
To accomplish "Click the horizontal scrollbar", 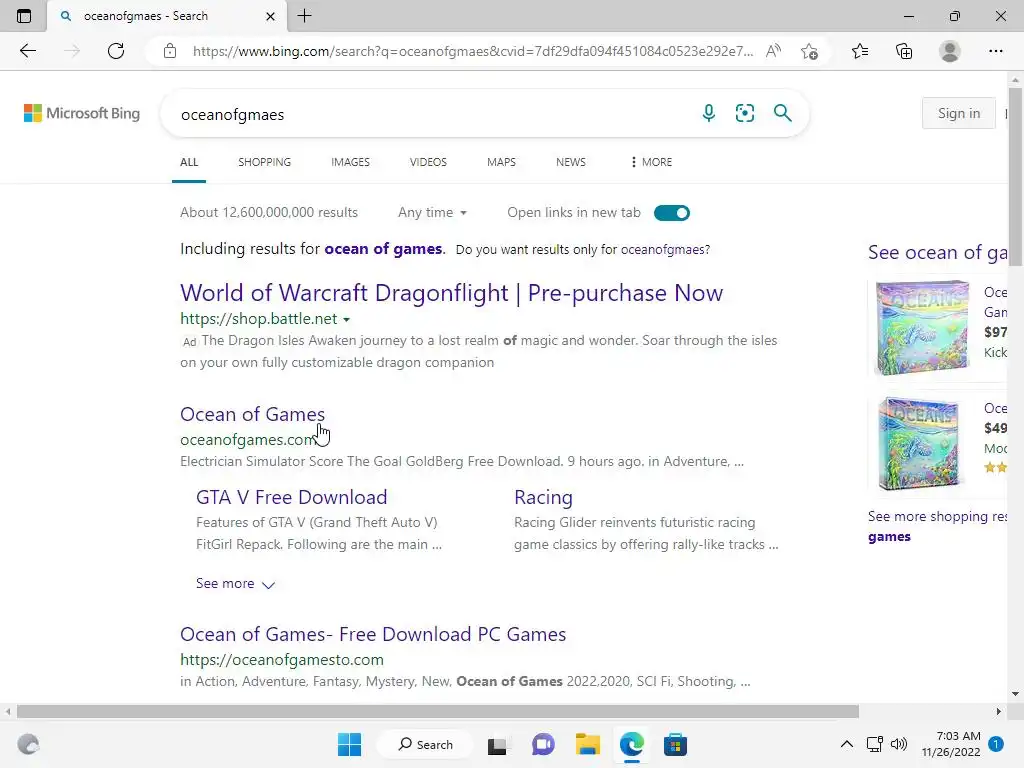I will point(438,711).
